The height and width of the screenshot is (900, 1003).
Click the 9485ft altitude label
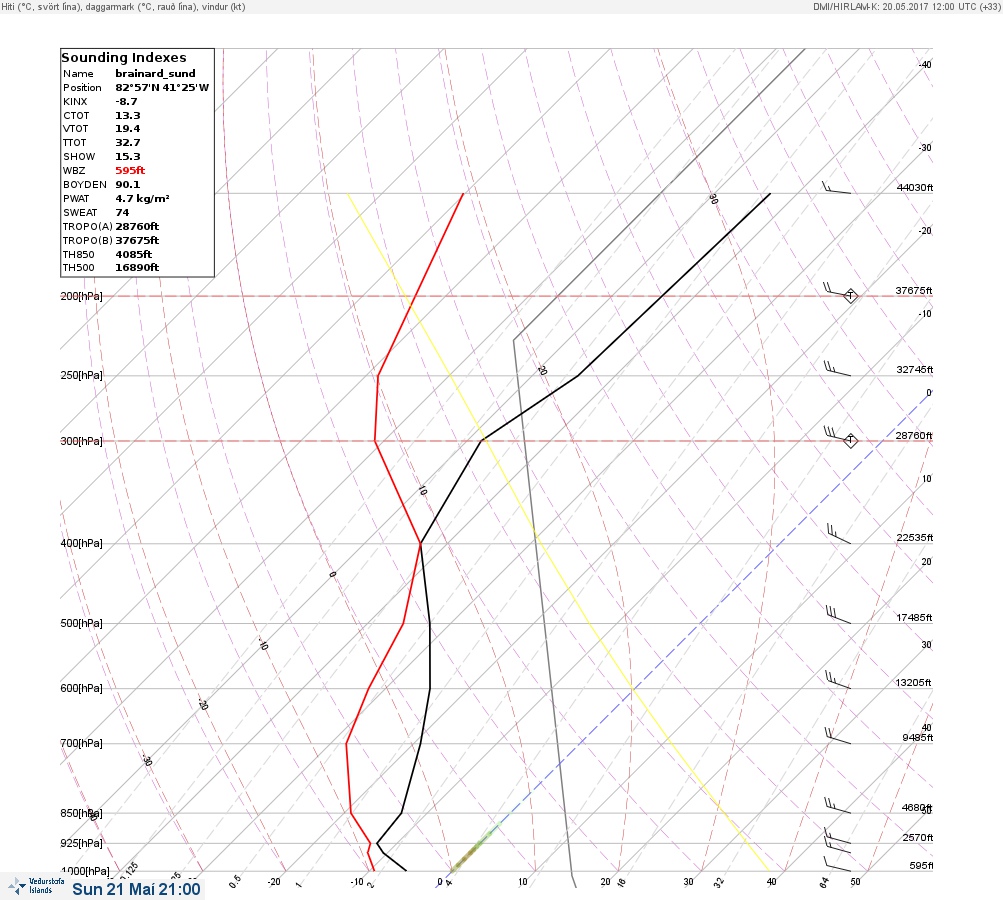click(x=918, y=738)
